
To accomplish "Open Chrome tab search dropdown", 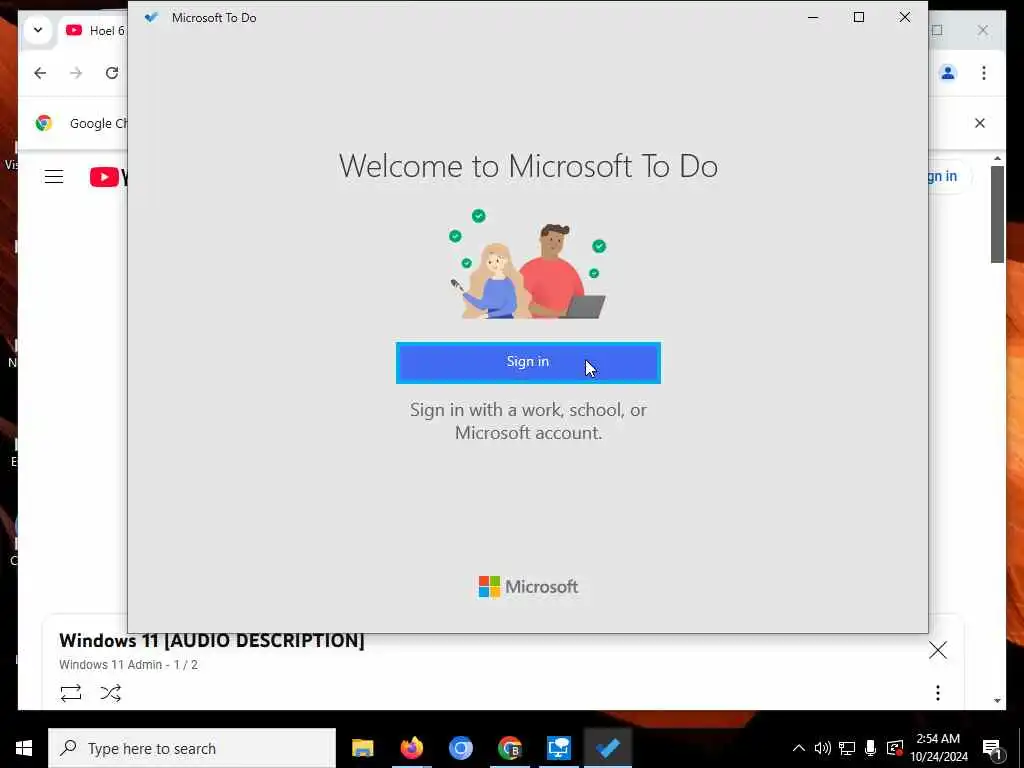I will 38,30.
